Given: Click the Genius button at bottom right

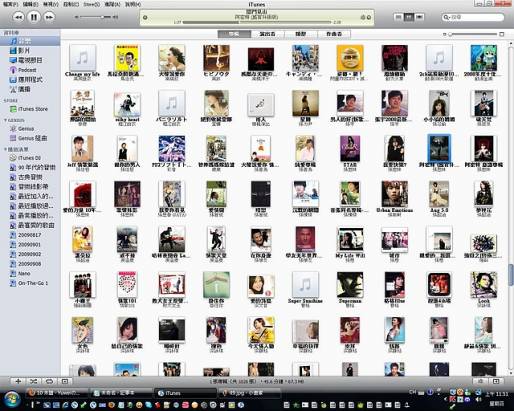Looking at the screenshot, I should tap(480, 381).
